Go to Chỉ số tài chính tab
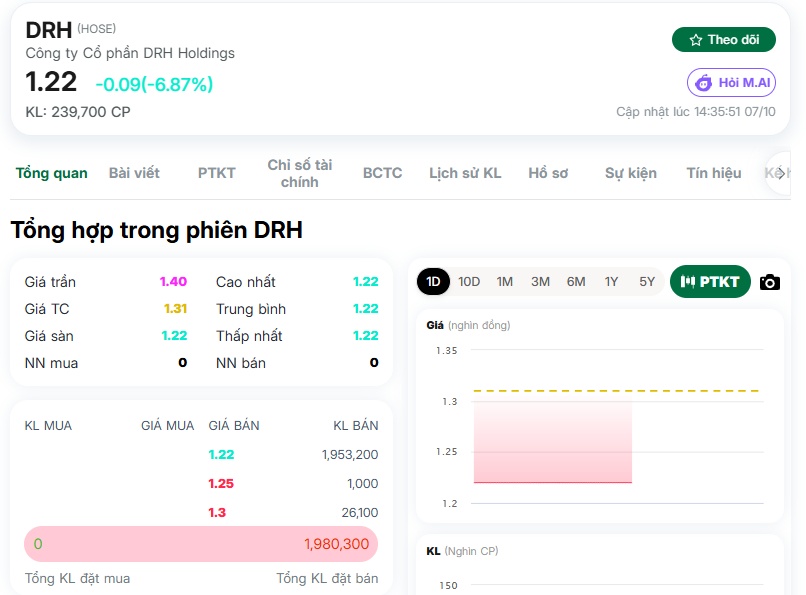This screenshot has width=806, height=595. click(300, 173)
